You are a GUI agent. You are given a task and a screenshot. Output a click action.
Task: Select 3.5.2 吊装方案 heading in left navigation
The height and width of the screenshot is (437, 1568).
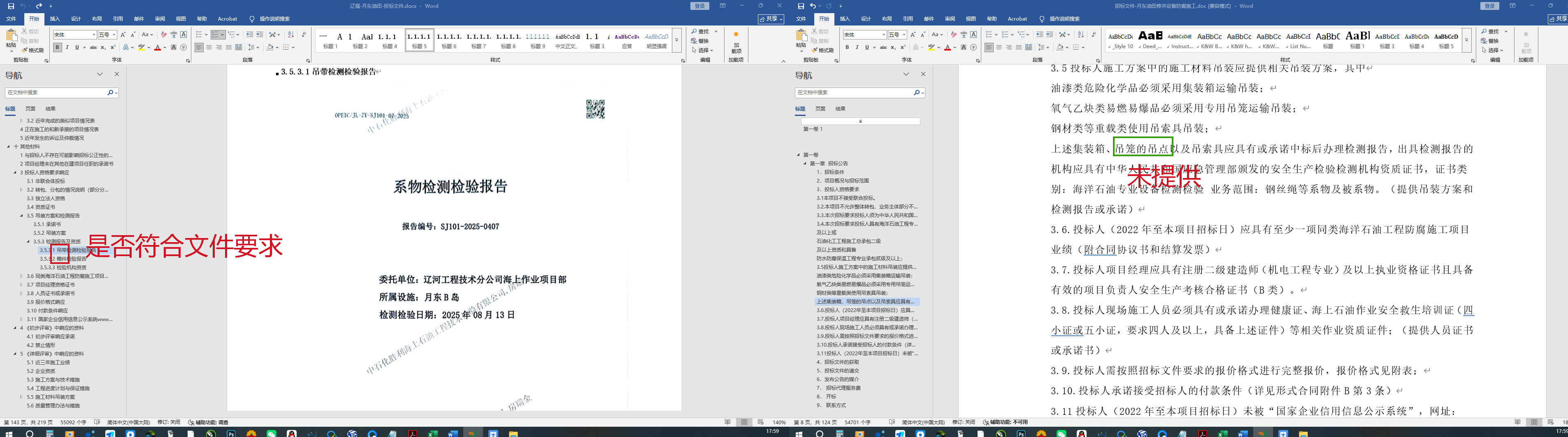pyautogui.click(x=50, y=233)
